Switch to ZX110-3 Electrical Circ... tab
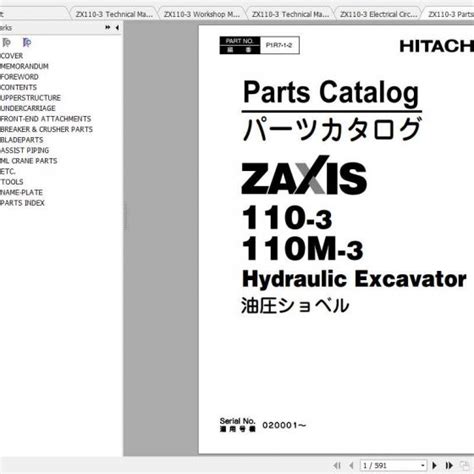The height and width of the screenshot is (474, 474). 378,14
